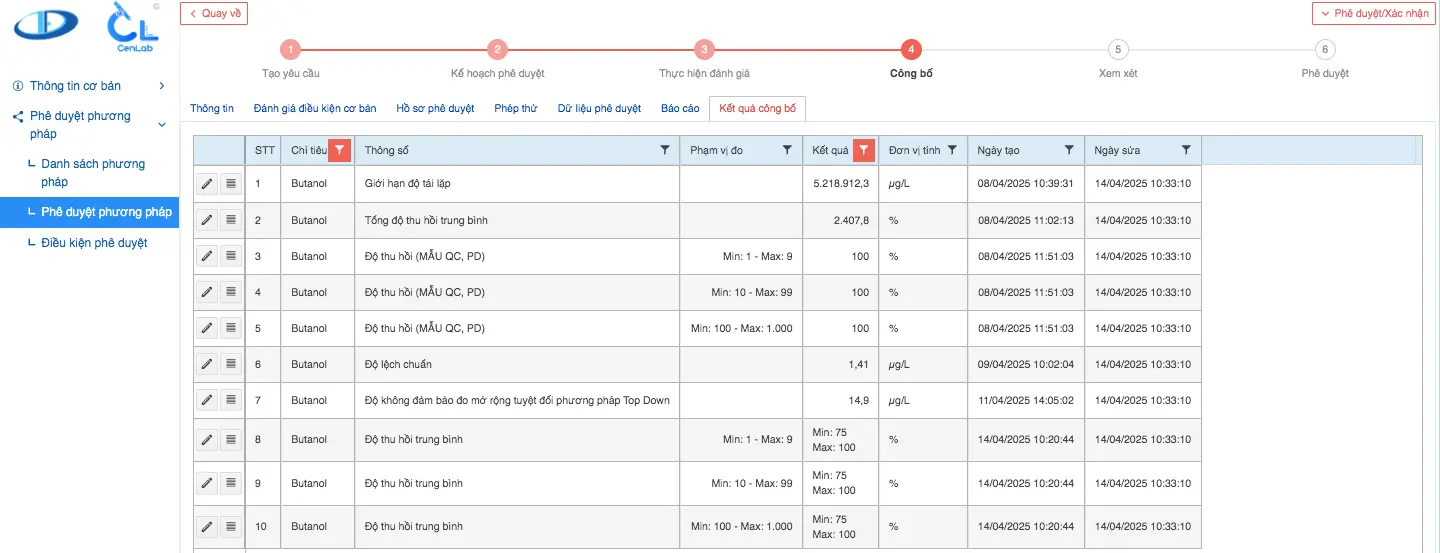Open the Phê duyệt/Xác nhận dropdown

1375,13
